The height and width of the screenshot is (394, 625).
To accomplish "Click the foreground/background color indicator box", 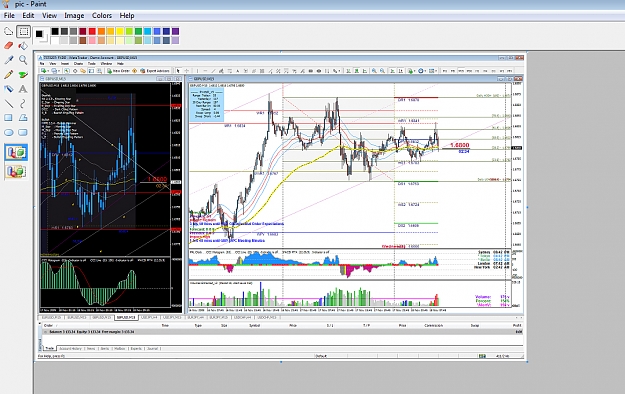I will point(41,35).
